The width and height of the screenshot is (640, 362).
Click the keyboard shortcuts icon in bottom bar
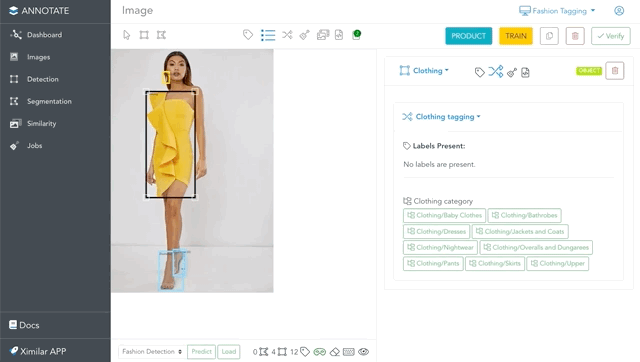(x=349, y=352)
